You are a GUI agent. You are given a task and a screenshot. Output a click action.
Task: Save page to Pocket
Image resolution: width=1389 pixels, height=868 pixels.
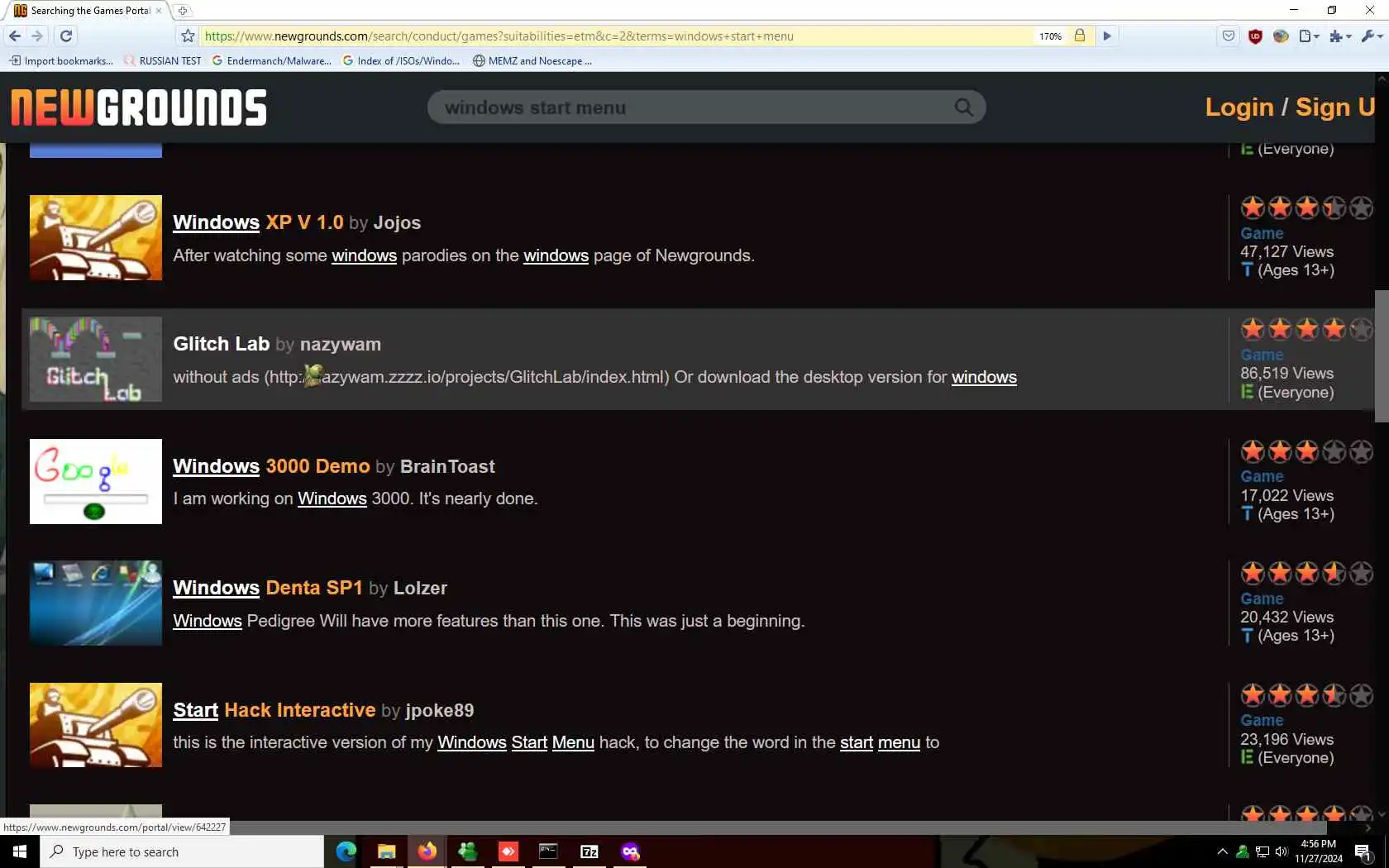click(1229, 36)
